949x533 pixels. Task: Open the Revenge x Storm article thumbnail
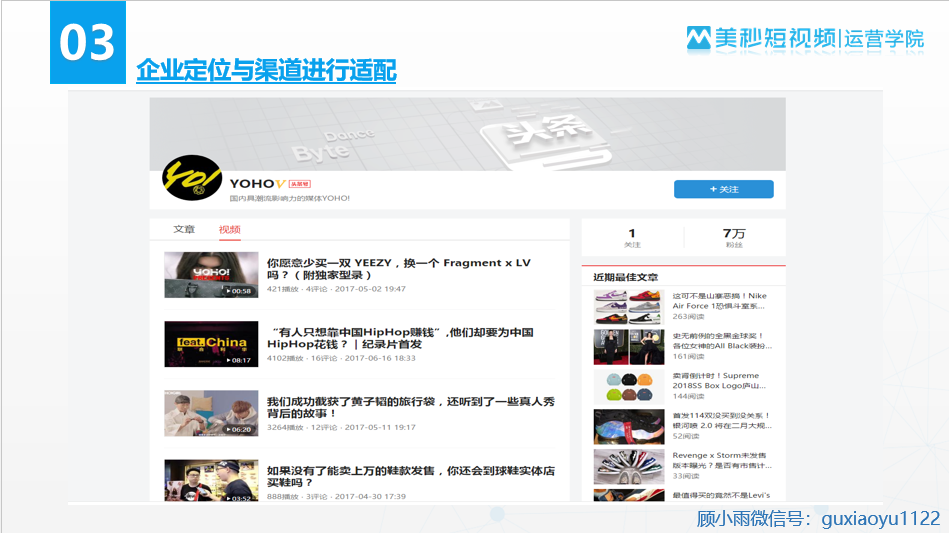[629, 467]
